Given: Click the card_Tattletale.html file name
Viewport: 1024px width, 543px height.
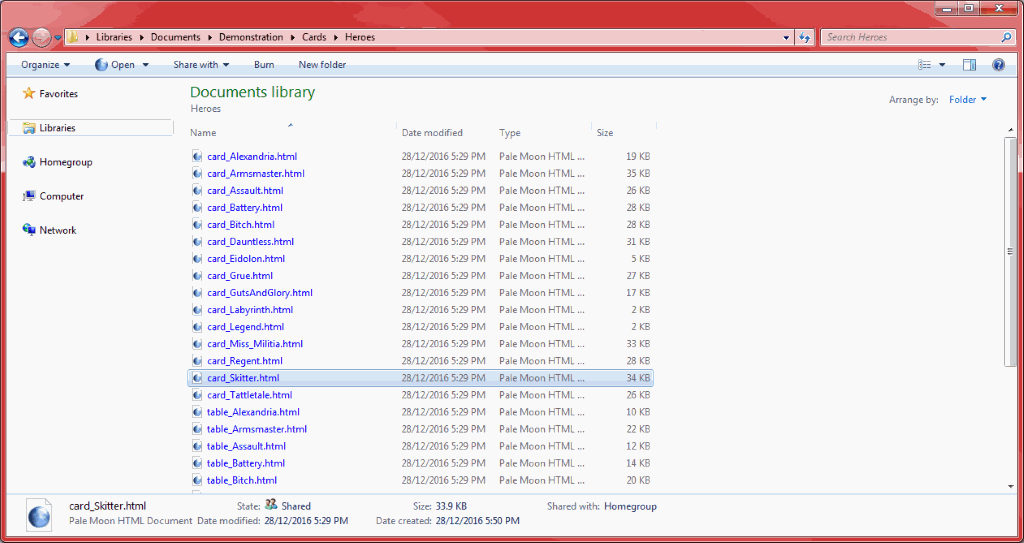Looking at the screenshot, I should point(249,395).
